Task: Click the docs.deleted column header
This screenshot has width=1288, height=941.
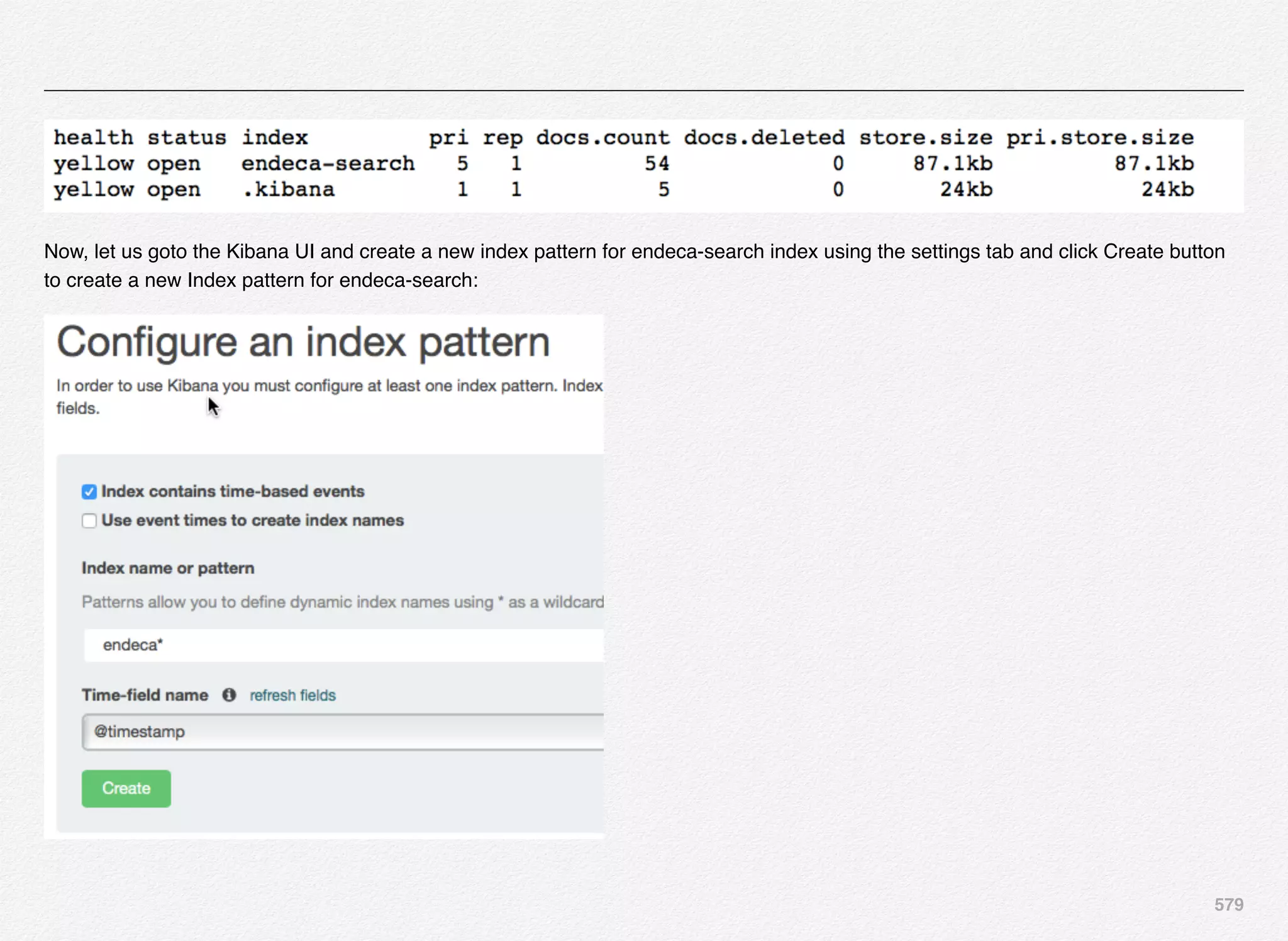Action: 764,138
